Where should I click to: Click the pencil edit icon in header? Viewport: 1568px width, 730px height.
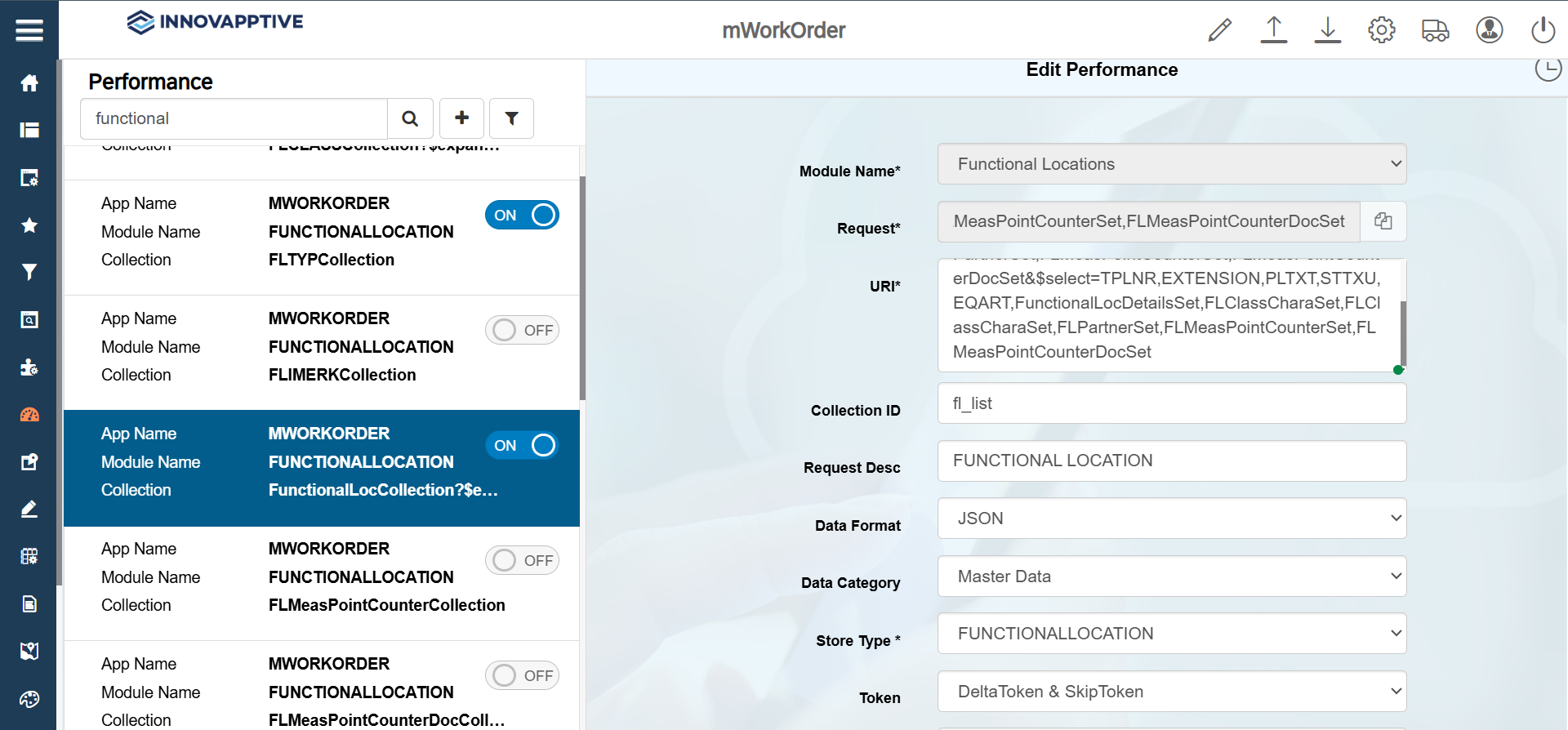coord(1219,30)
